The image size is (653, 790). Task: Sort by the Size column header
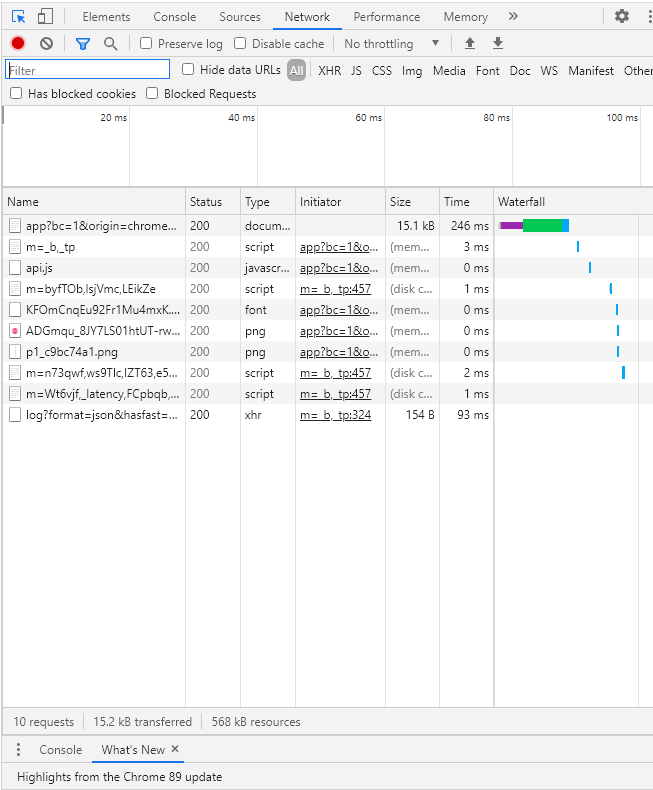coord(413,202)
